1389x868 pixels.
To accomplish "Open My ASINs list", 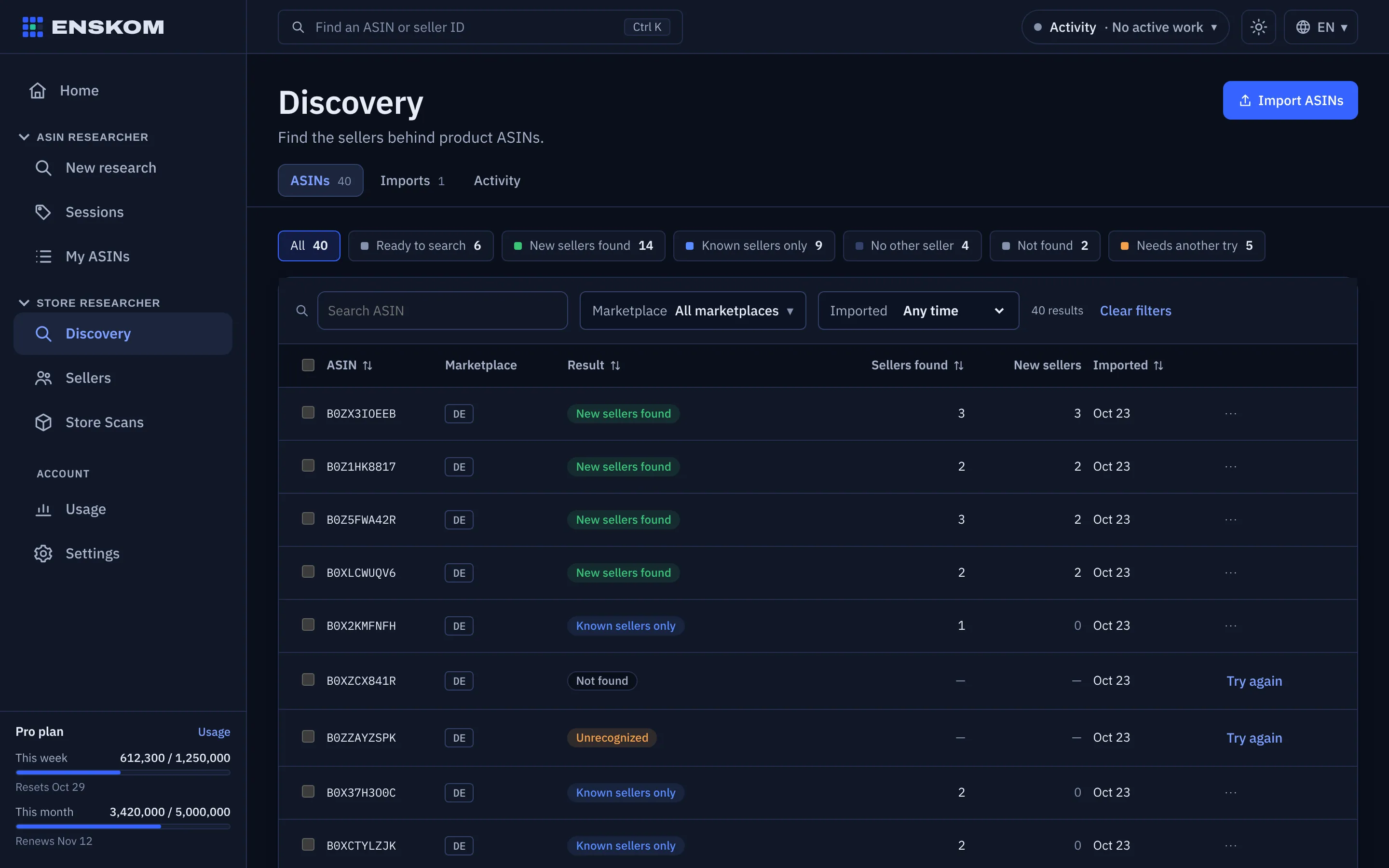I will (x=97, y=256).
